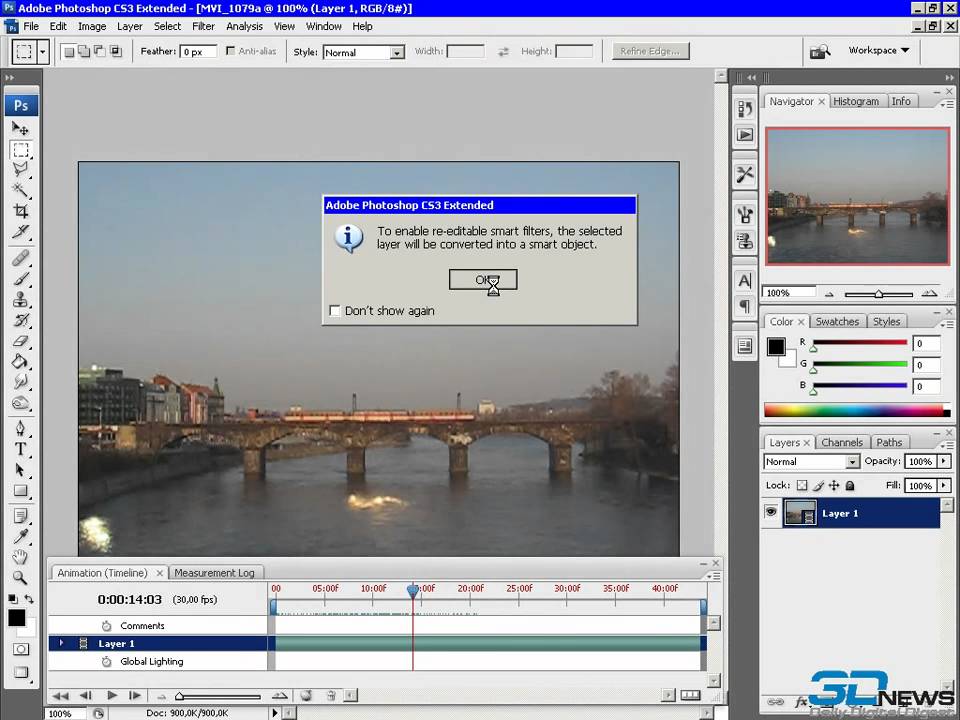Open the Image menu
960x720 pixels.
point(92,26)
